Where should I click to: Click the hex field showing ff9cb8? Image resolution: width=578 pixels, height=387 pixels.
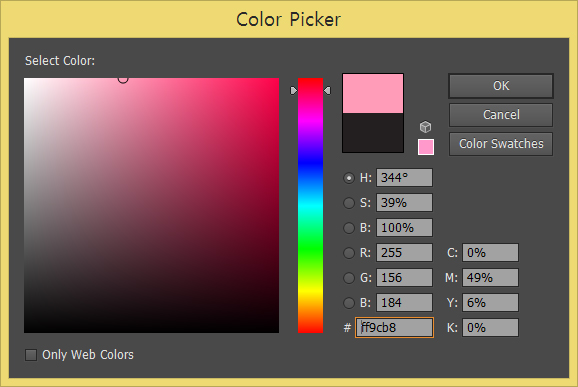coord(394,327)
